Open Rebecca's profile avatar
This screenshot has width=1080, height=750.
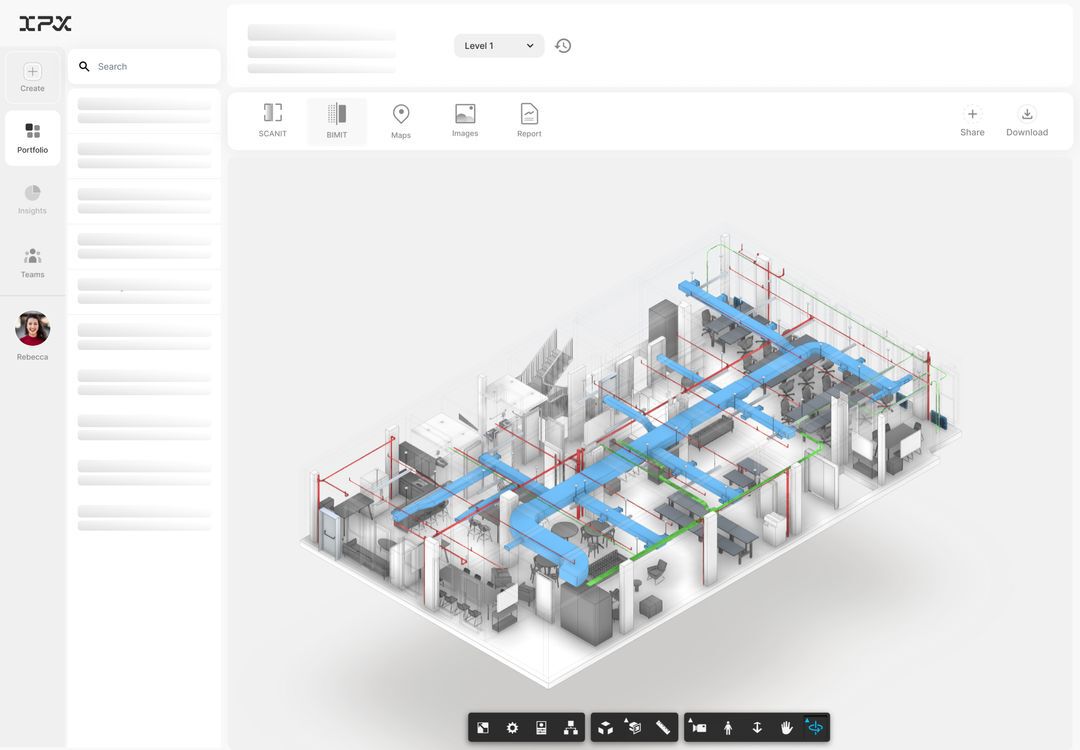(x=32, y=329)
